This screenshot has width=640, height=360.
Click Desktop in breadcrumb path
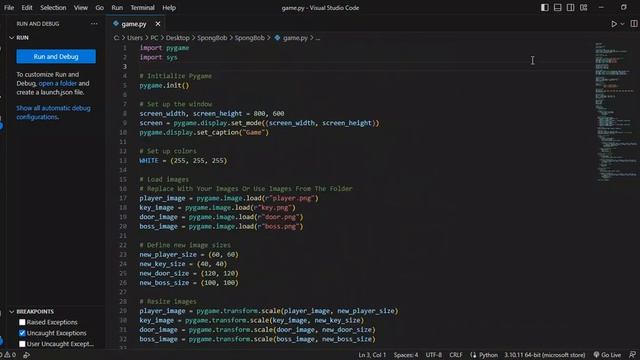click(x=178, y=38)
